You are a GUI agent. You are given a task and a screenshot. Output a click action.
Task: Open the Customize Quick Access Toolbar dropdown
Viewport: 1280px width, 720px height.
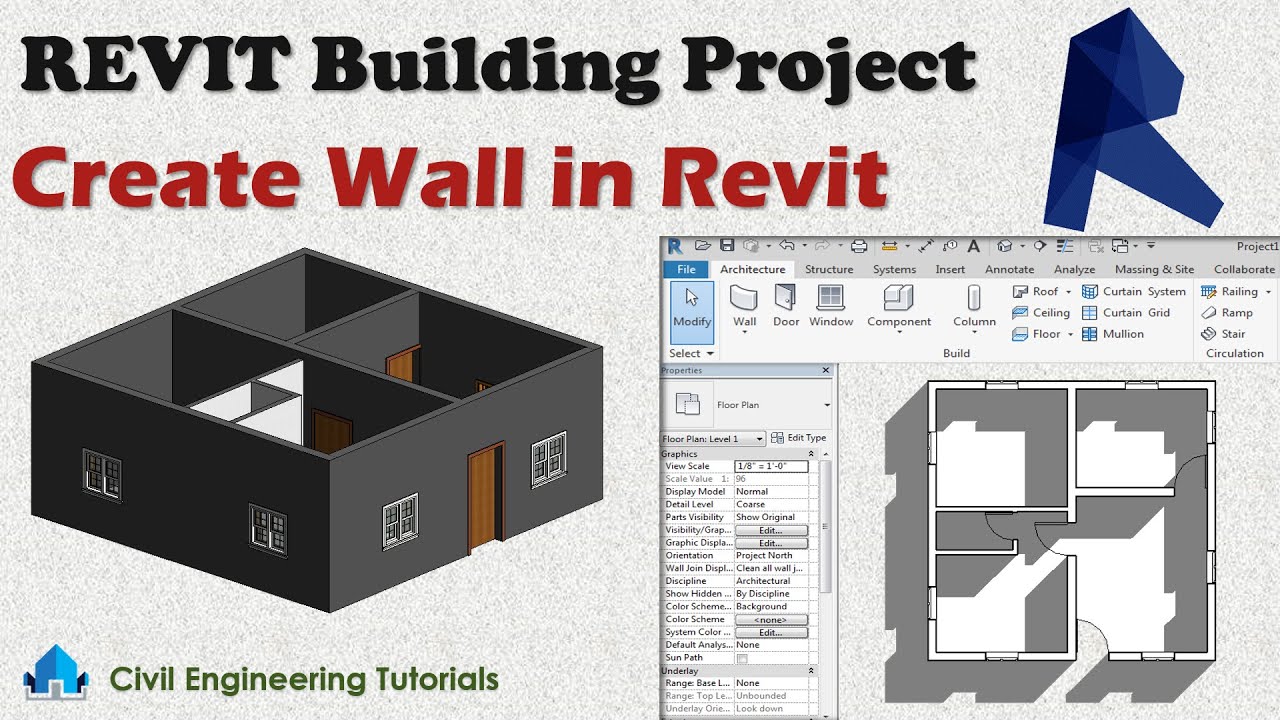coord(1151,246)
